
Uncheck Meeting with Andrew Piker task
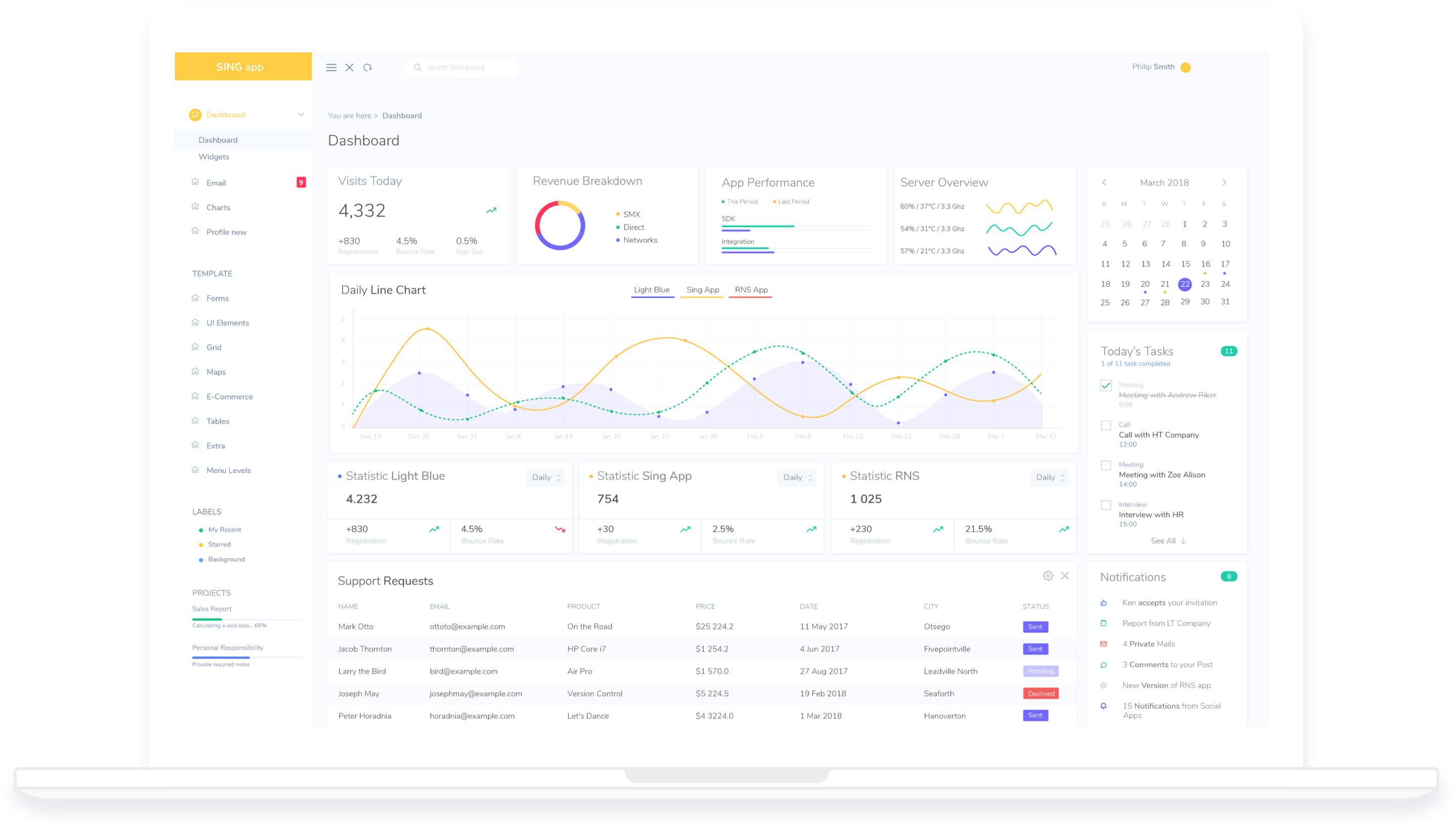pyautogui.click(x=1106, y=386)
